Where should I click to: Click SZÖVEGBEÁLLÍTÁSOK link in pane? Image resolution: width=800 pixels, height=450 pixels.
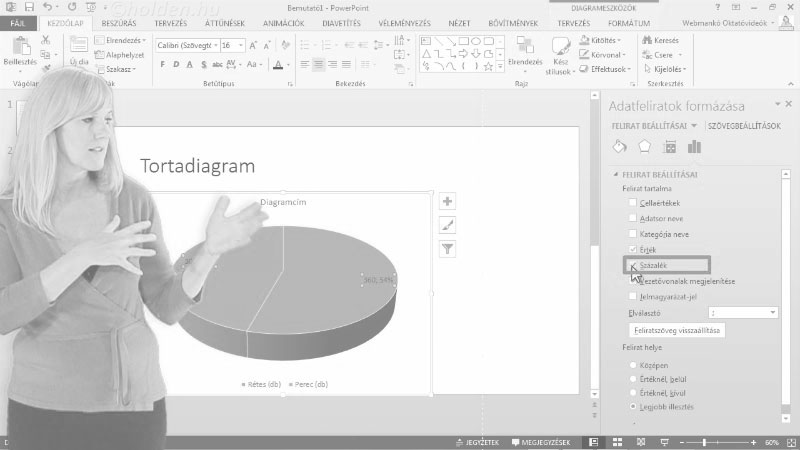(744, 126)
